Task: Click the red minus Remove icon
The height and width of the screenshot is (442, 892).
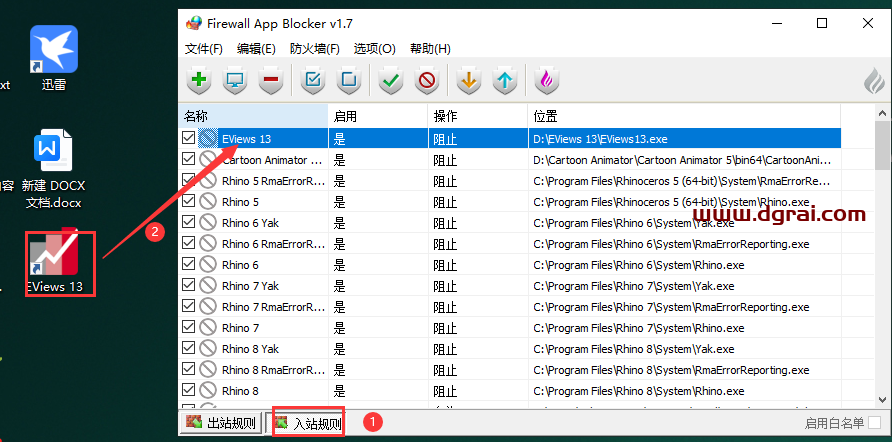Action: click(270, 81)
